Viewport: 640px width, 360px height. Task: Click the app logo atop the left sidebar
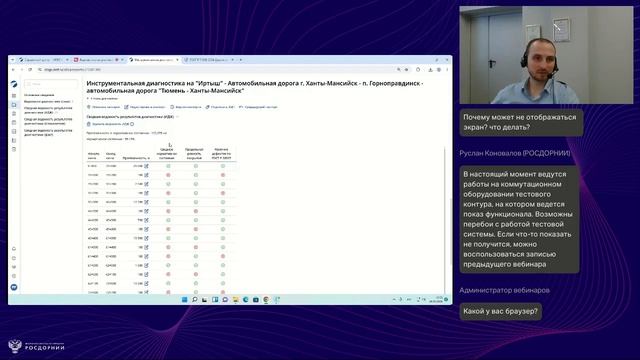point(14,84)
